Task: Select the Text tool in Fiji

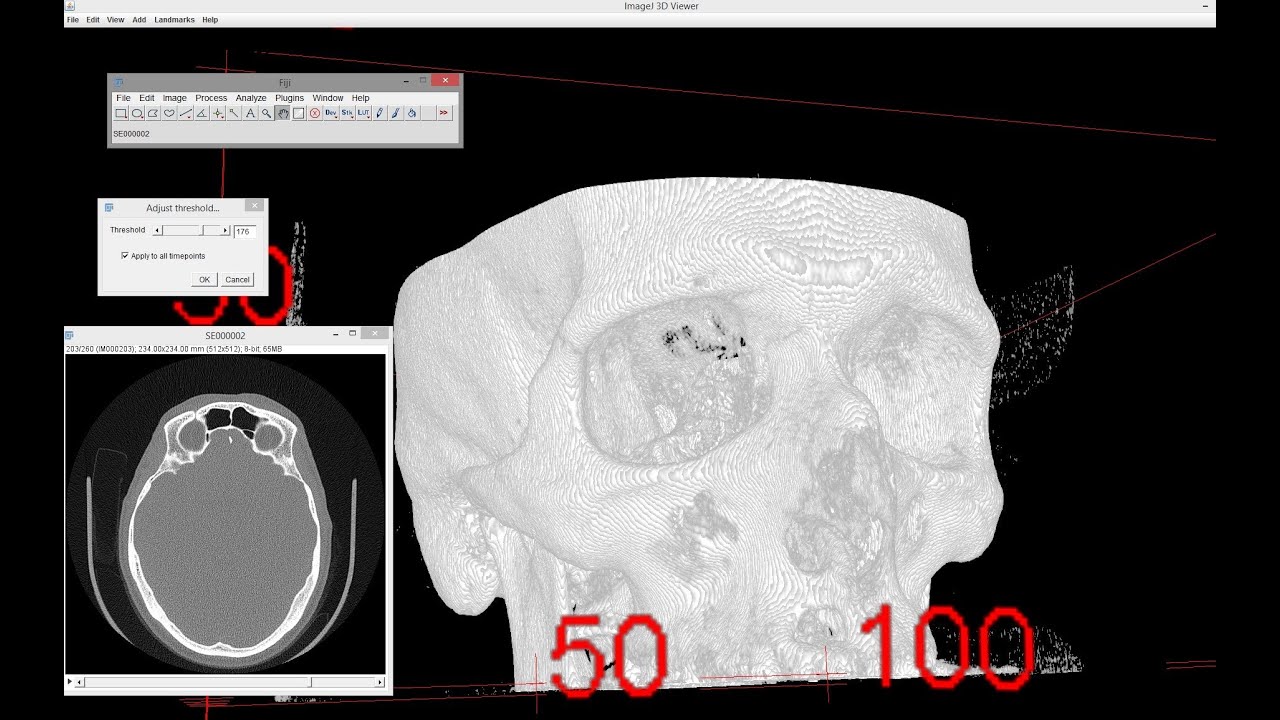Action: pos(250,113)
